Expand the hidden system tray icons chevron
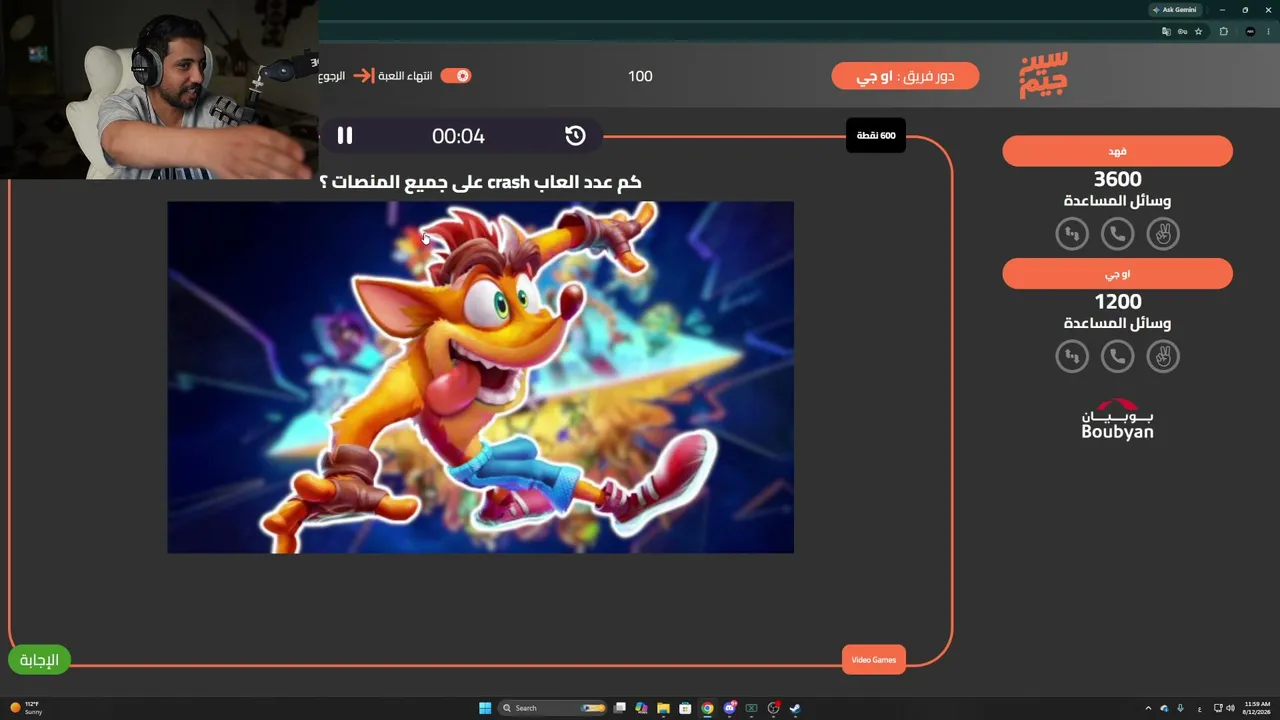The width and height of the screenshot is (1280, 720). click(1148, 708)
